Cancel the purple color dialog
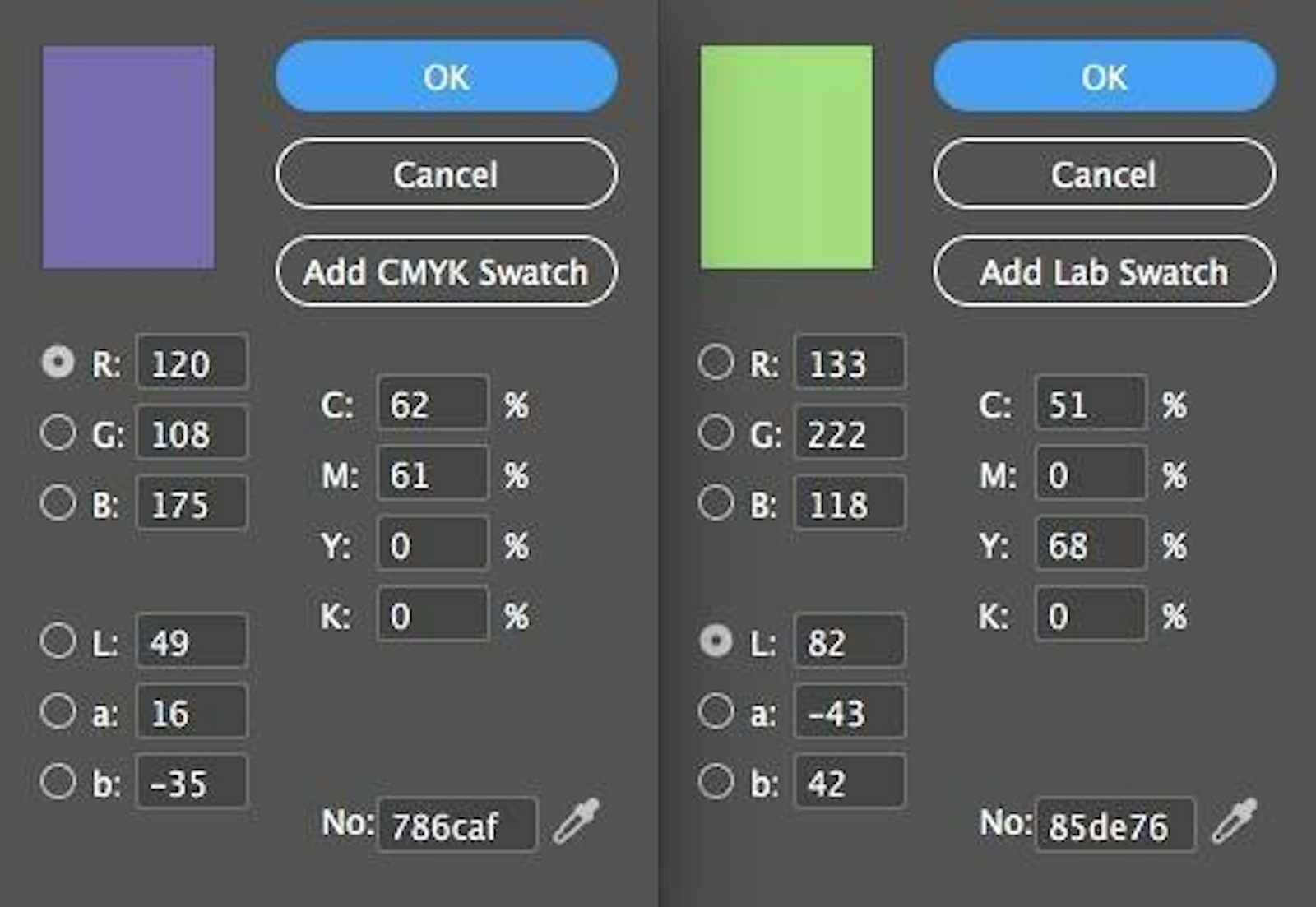This screenshot has width=1316, height=907. 446,174
